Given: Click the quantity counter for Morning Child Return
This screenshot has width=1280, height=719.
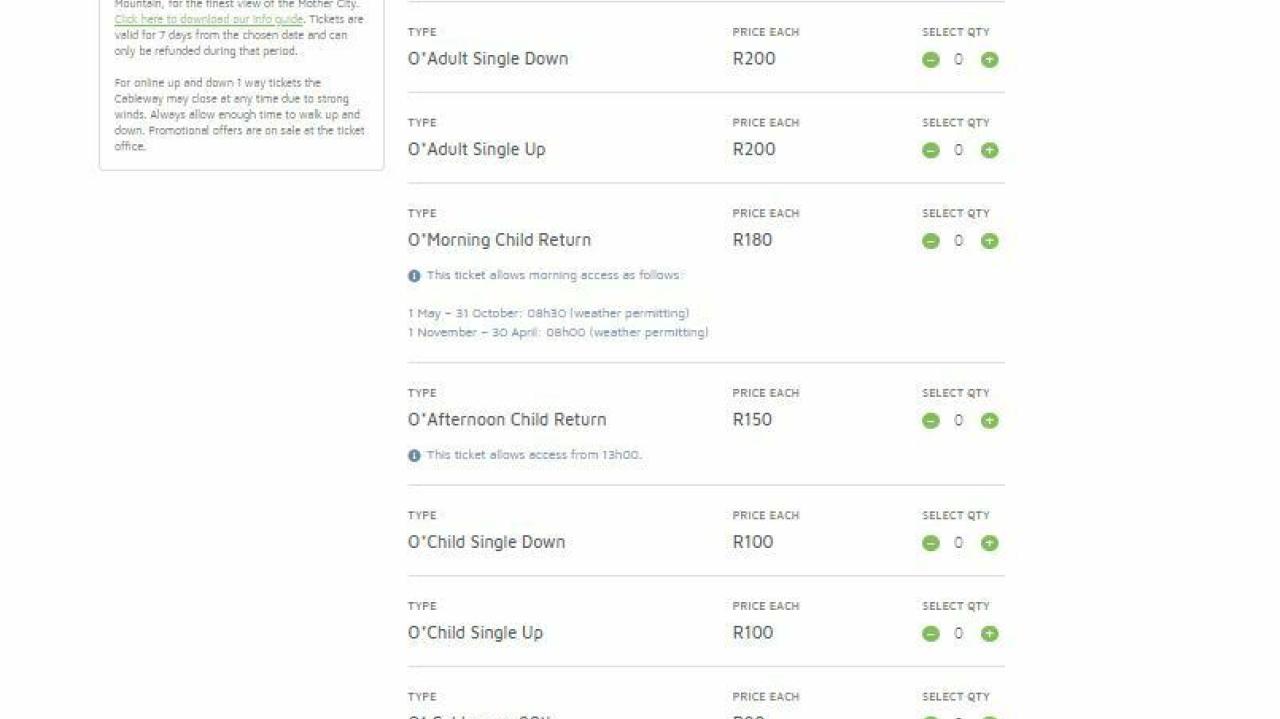Looking at the screenshot, I should pyautogui.click(x=958, y=240).
